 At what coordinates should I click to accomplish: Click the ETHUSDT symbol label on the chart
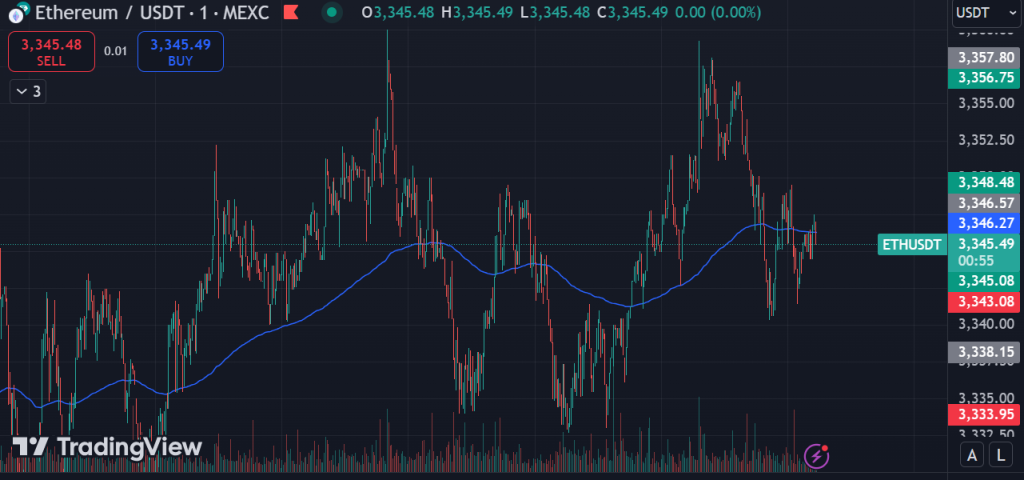pos(911,244)
